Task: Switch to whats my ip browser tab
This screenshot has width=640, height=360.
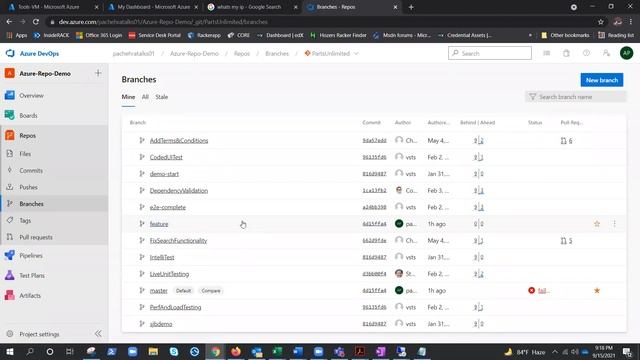Action: tap(248, 7)
